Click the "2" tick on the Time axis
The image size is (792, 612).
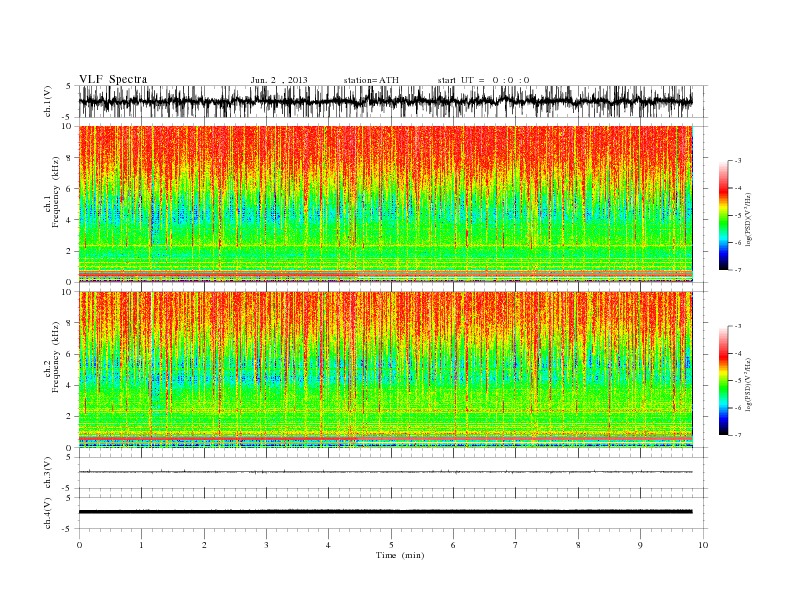coord(204,545)
